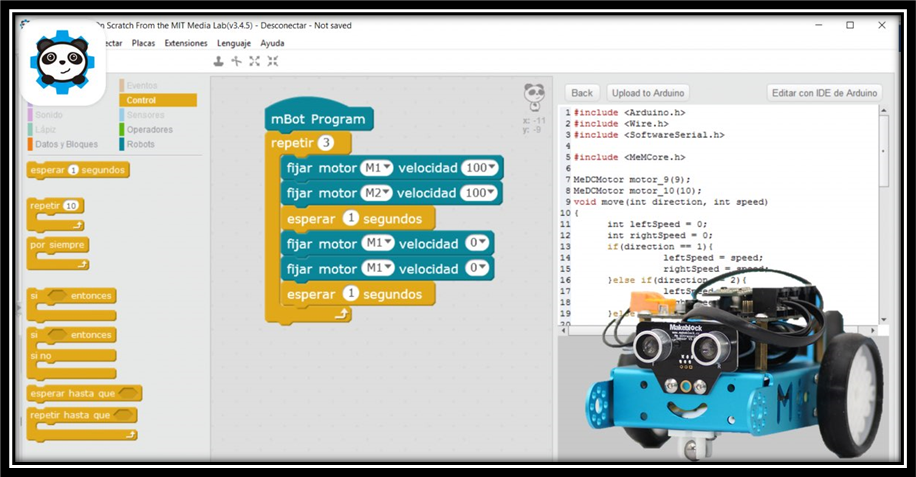
Task: Open the M1 dropdown in the last fijar motor block
Action: coord(378,268)
